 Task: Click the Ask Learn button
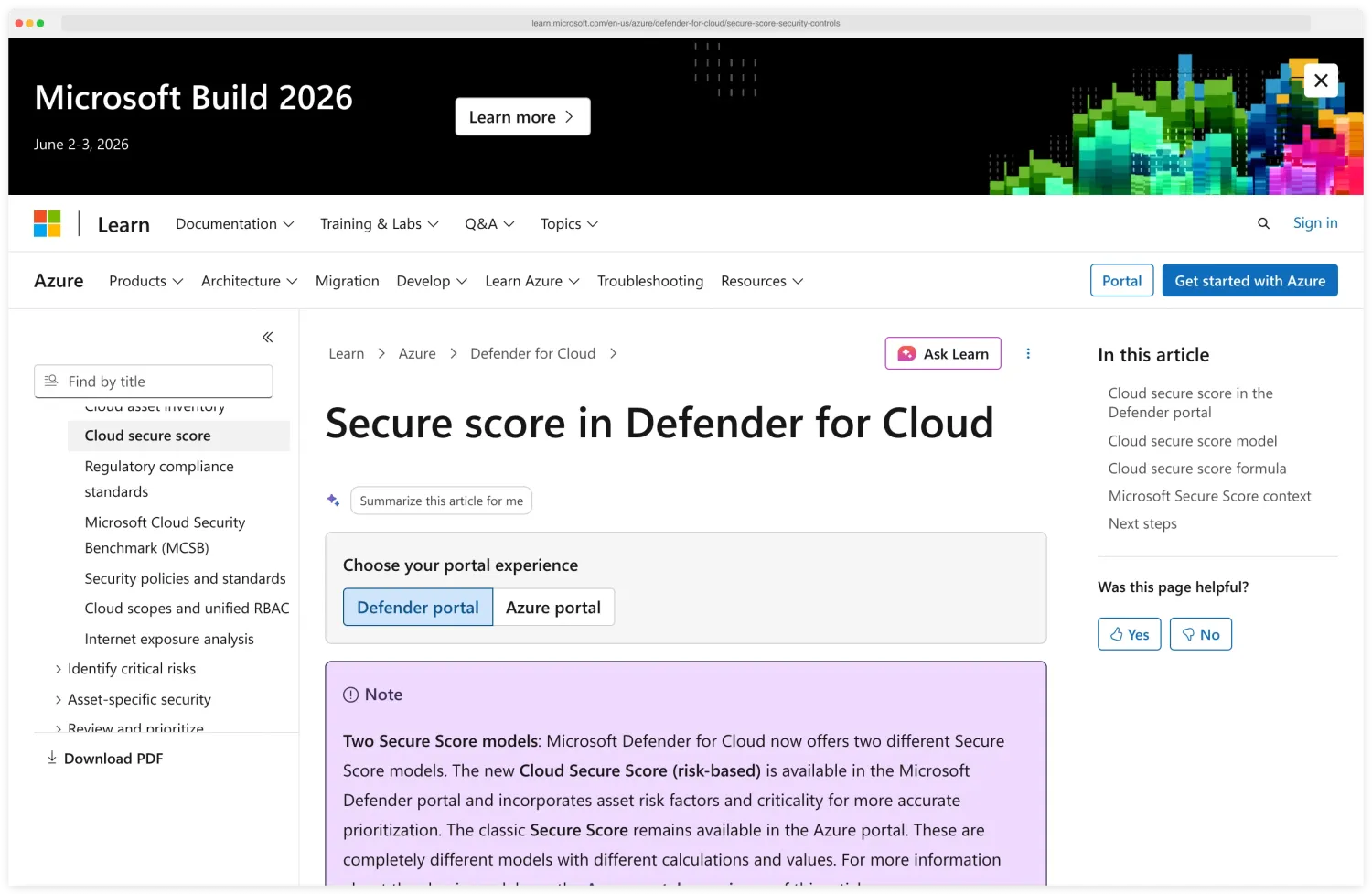click(943, 354)
